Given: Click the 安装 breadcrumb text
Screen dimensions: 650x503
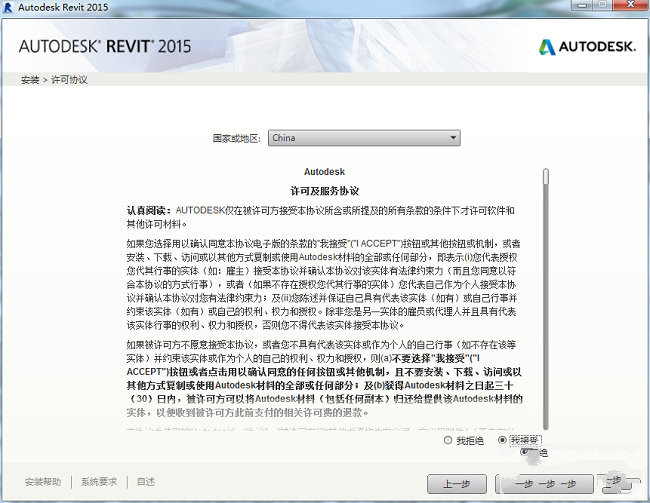Looking at the screenshot, I should tap(30, 80).
